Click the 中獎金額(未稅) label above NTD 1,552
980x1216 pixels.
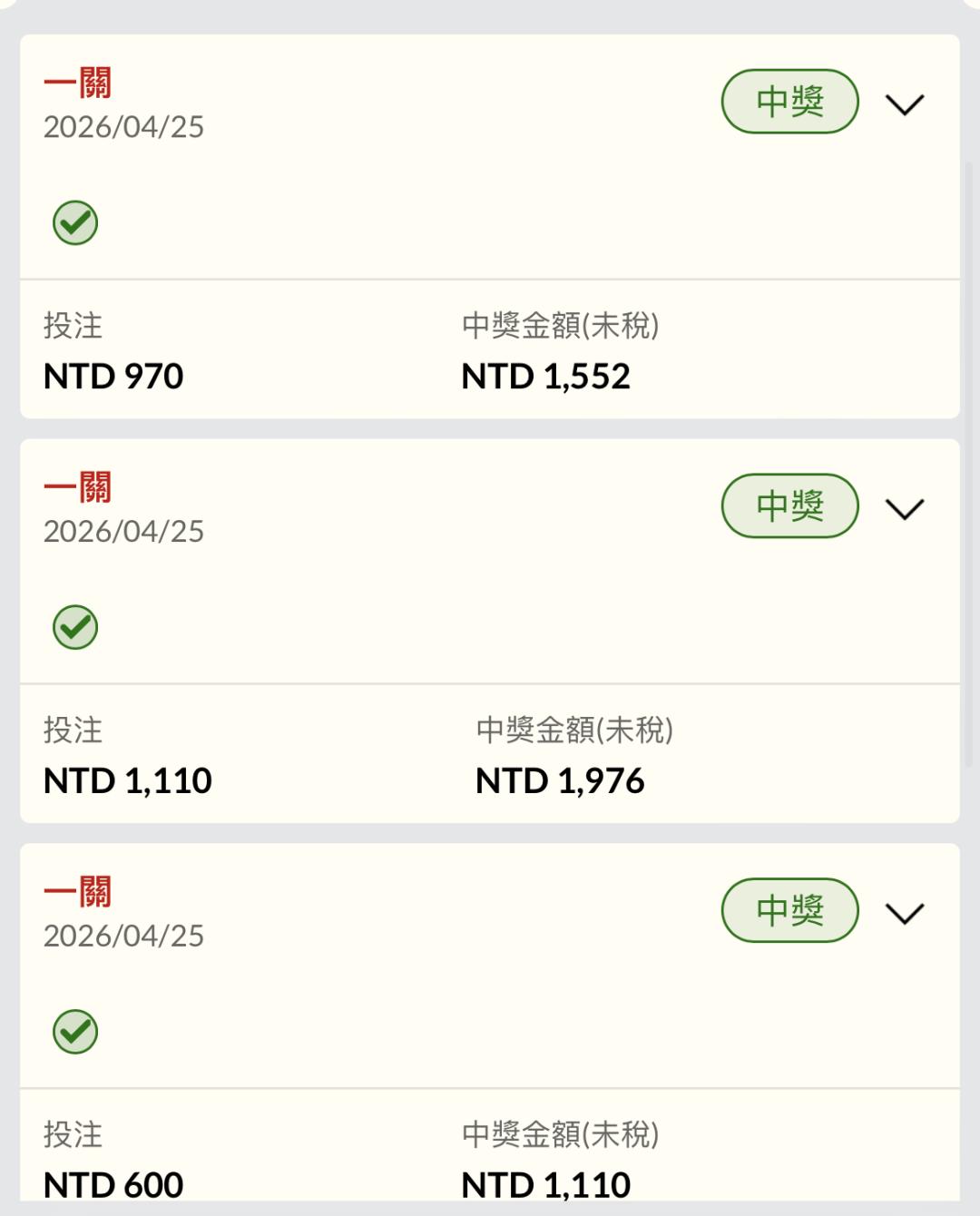click(x=560, y=325)
